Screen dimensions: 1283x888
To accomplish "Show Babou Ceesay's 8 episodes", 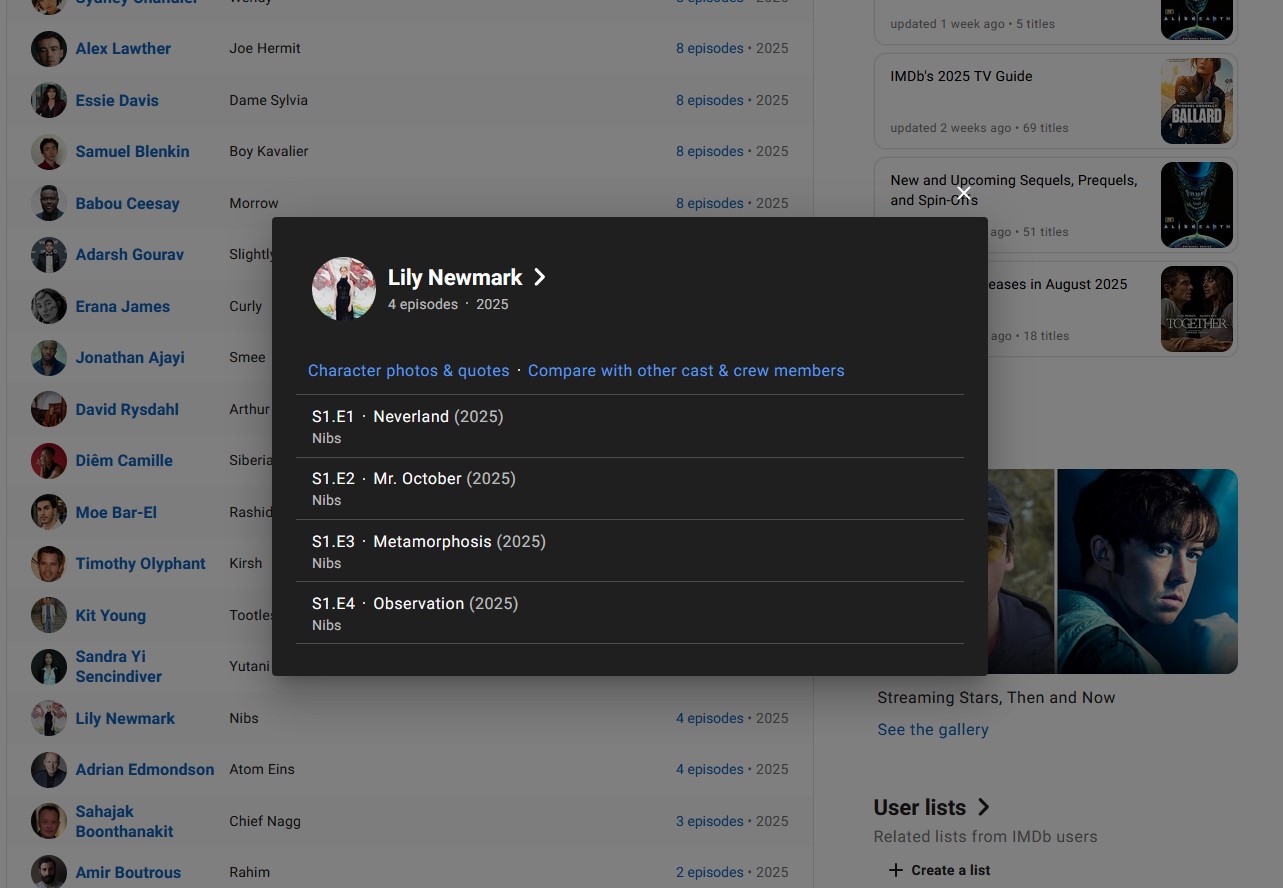I will coord(709,203).
